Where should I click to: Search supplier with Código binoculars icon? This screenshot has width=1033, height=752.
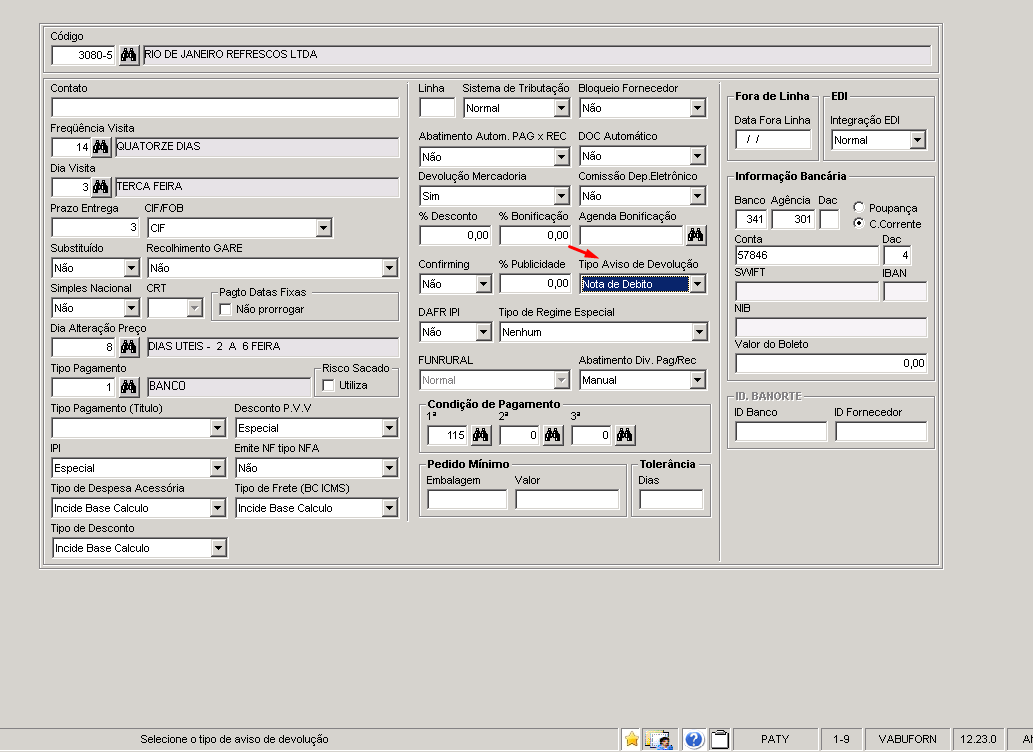pos(128,55)
